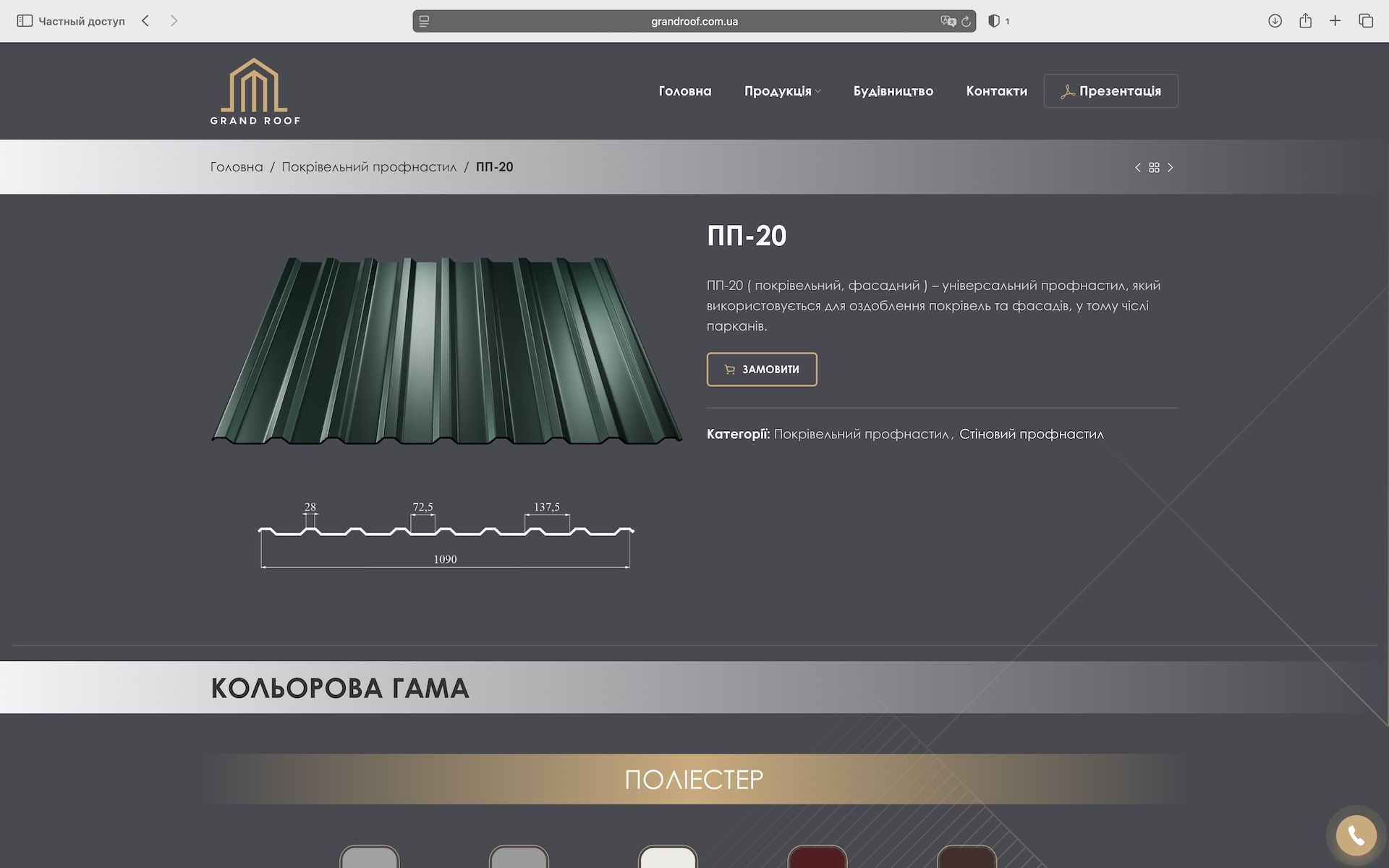The image size is (1389, 868).
Task: Toggle the Safari sidebar icon
Action: click(x=25, y=21)
